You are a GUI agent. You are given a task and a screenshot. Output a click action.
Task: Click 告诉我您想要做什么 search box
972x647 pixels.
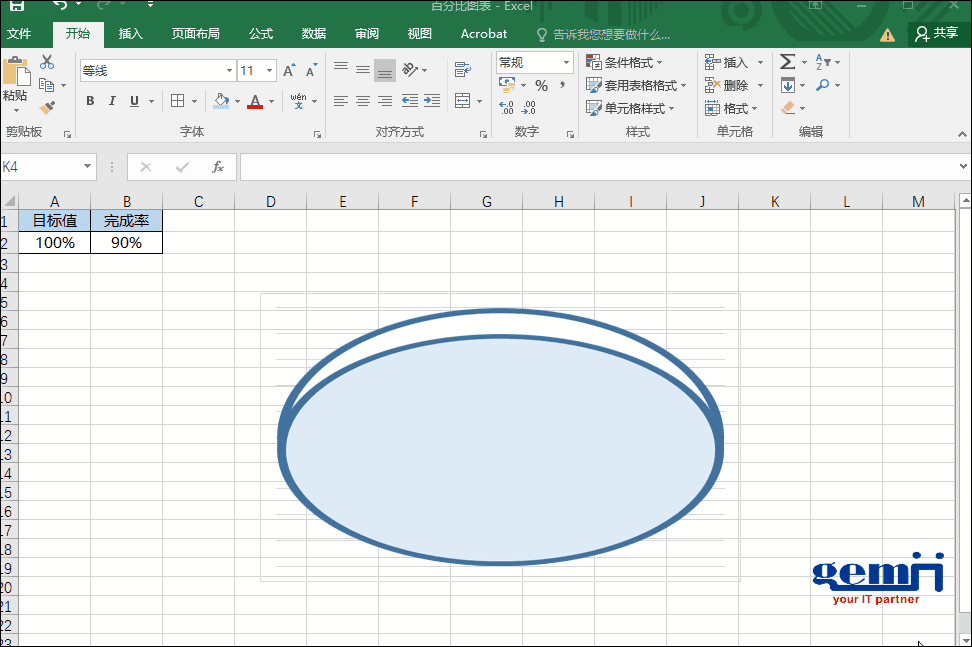604,35
